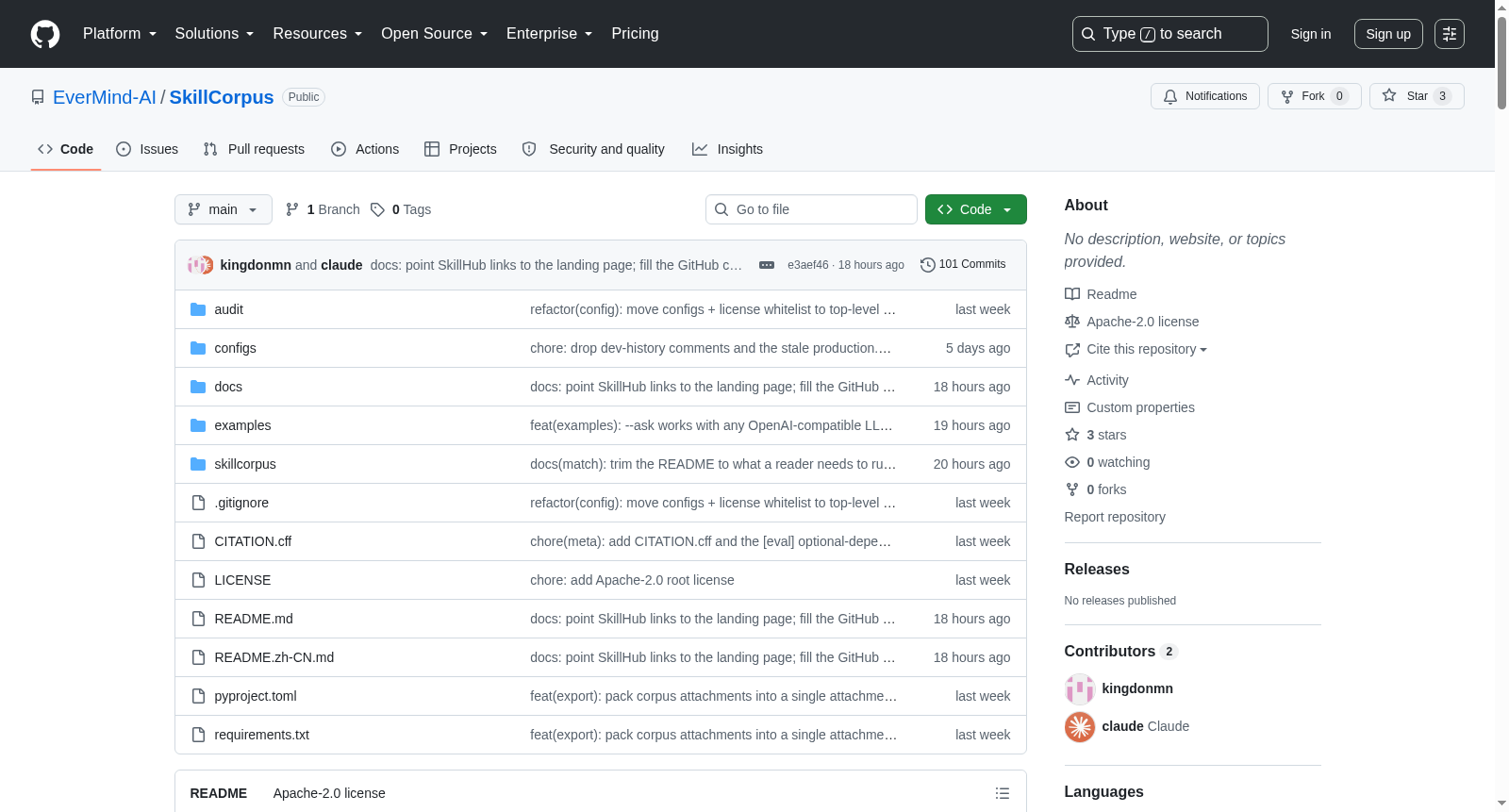Select the Apache-2.0 license tab

click(x=329, y=793)
